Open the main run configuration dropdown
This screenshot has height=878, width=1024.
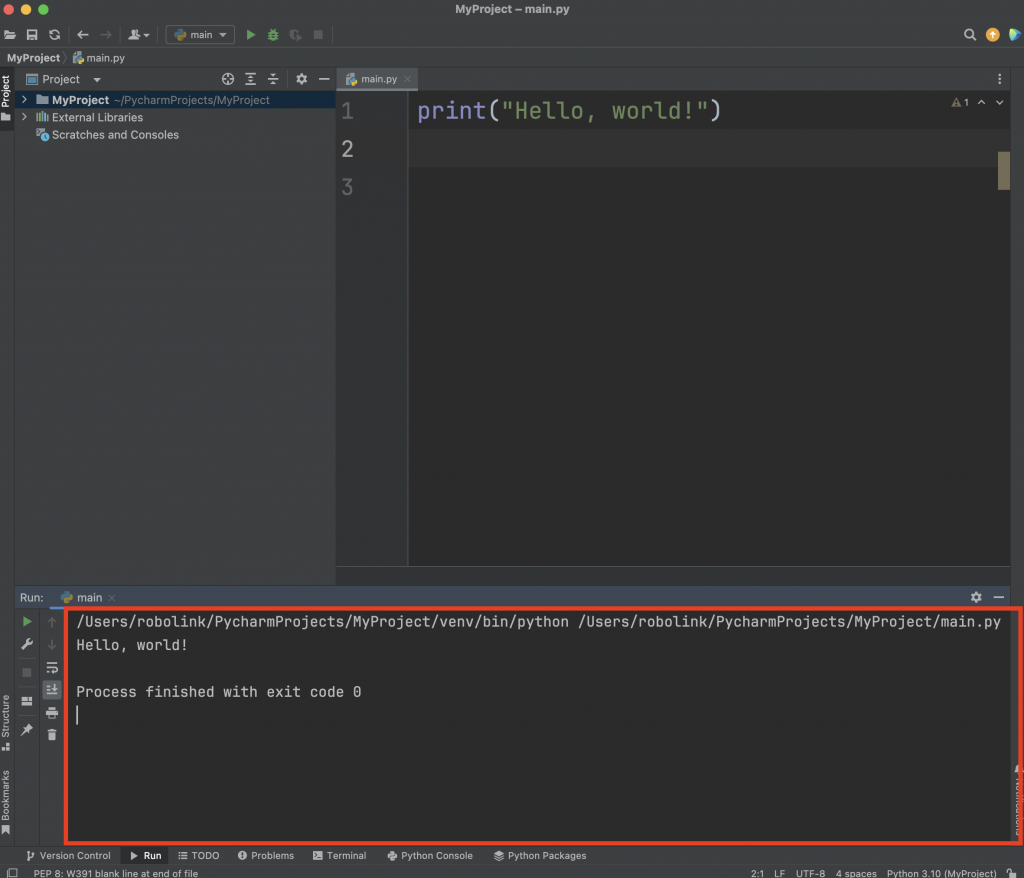click(x=200, y=35)
